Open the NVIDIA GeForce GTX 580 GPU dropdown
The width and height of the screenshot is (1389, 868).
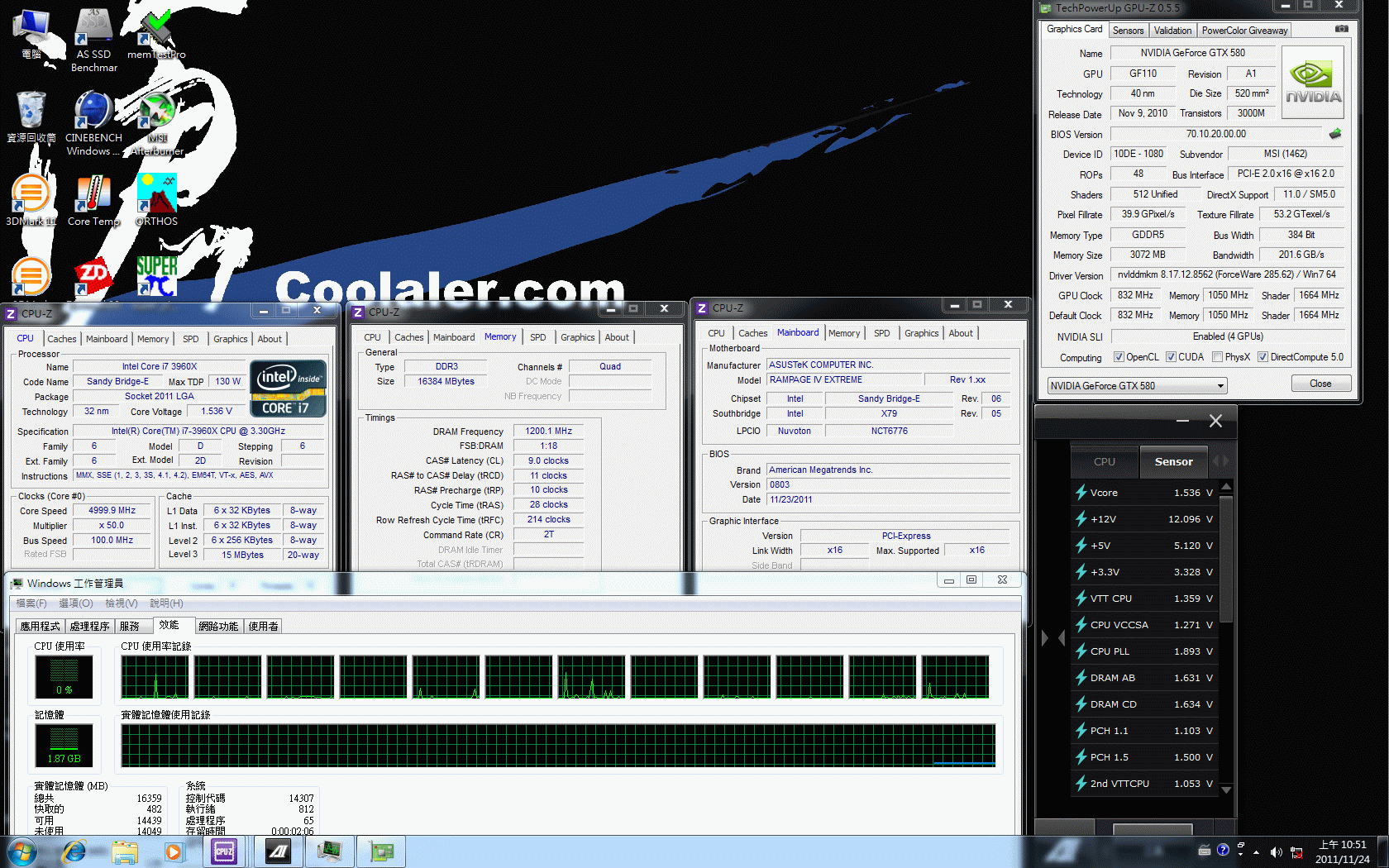1137,386
